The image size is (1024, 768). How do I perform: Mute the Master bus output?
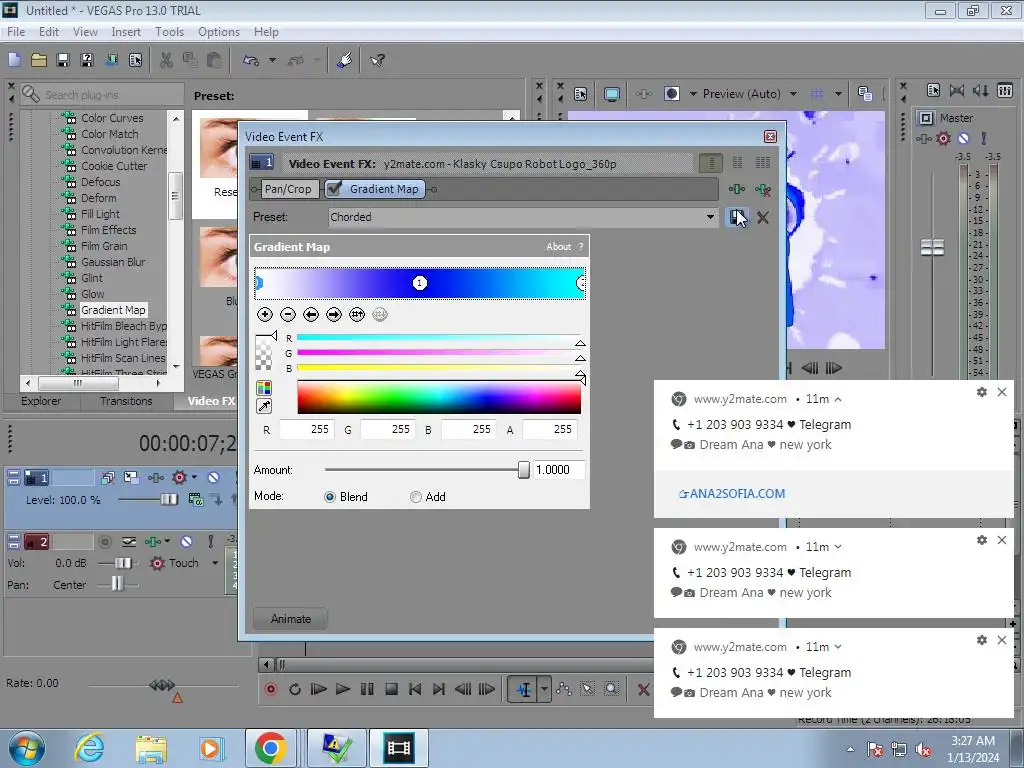[x=963, y=138]
